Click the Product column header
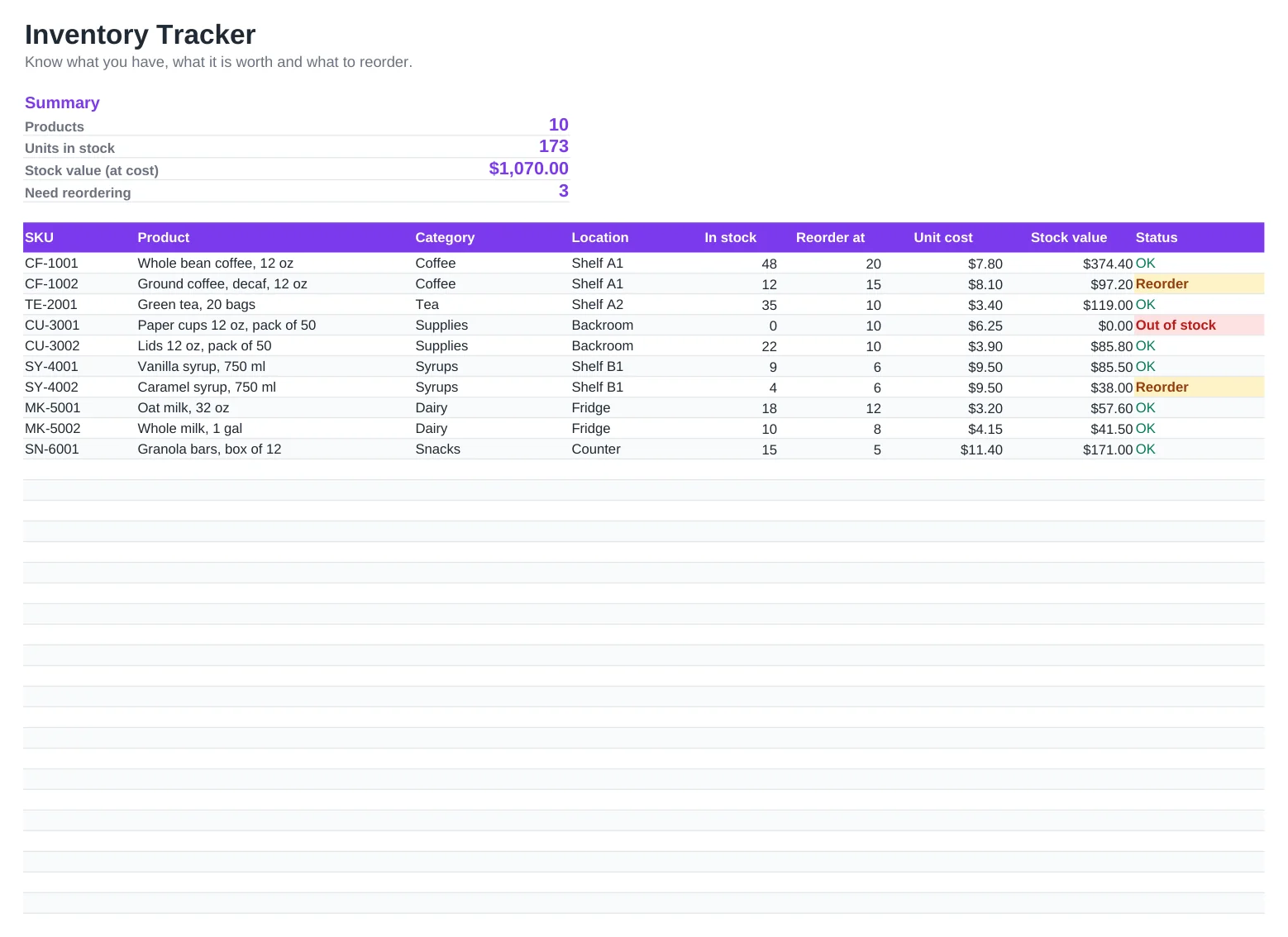This screenshot has width=1288, height=937. pyautogui.click(x=164, y=237)
